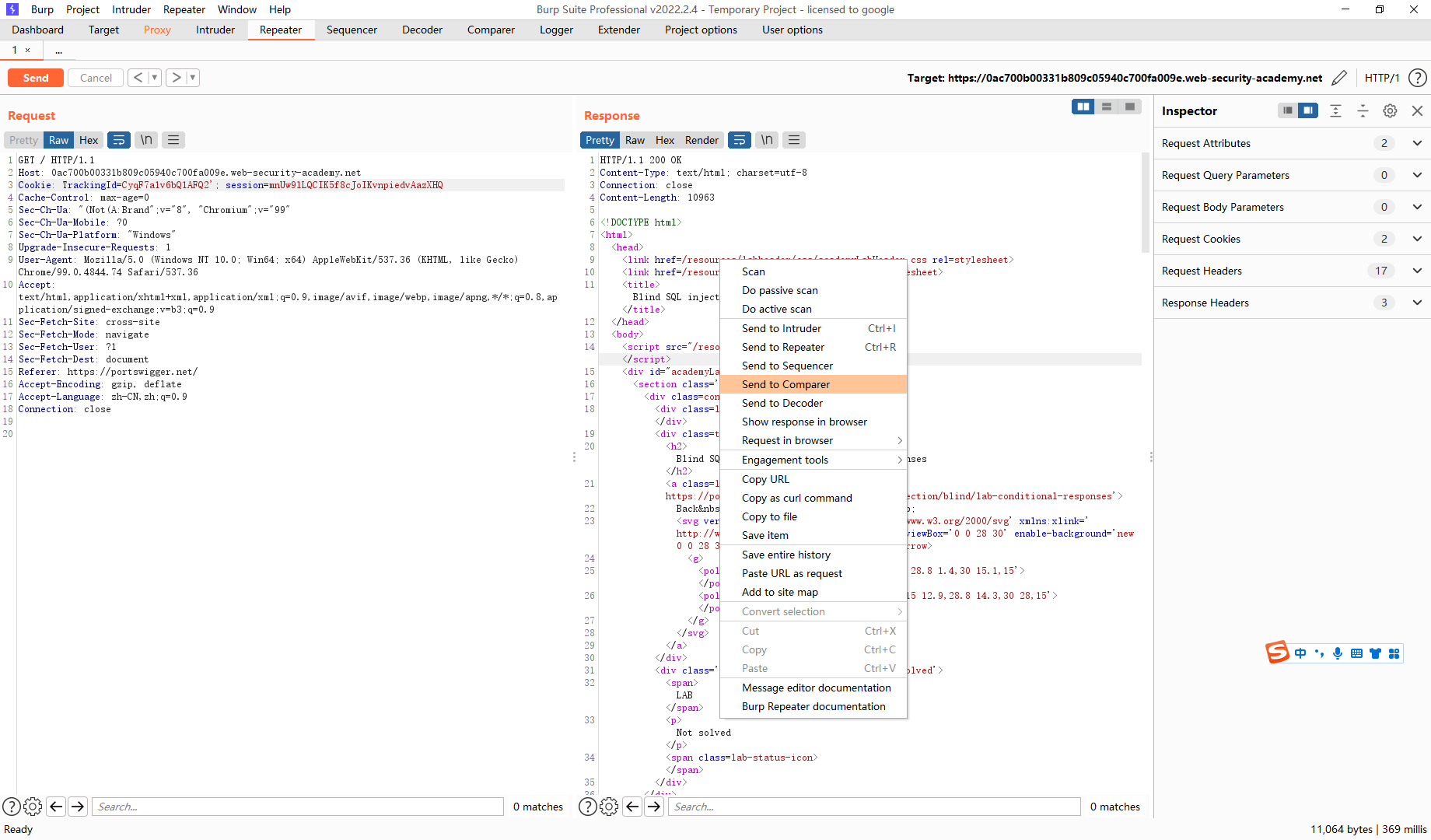Select Request Hex view
The image size is (1431, 840).
89,140
